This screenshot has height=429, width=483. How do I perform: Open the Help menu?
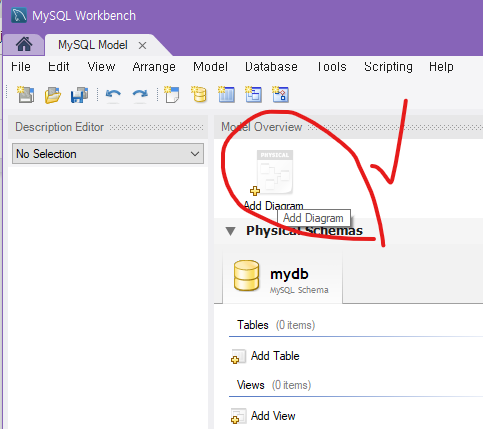(441, 67)
